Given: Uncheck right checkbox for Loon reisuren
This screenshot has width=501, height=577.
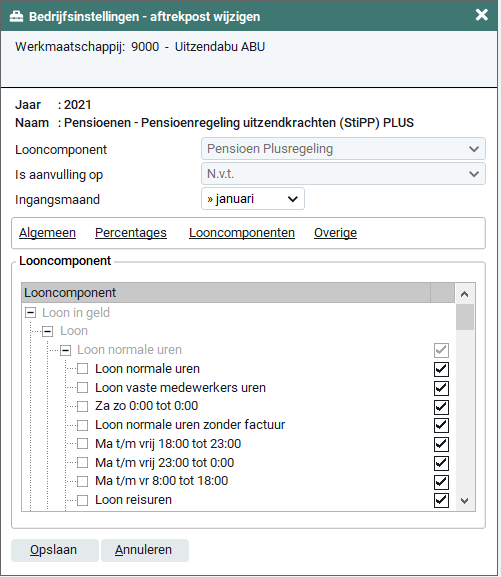Looking at the screenshot, I should tap(441, 500).
